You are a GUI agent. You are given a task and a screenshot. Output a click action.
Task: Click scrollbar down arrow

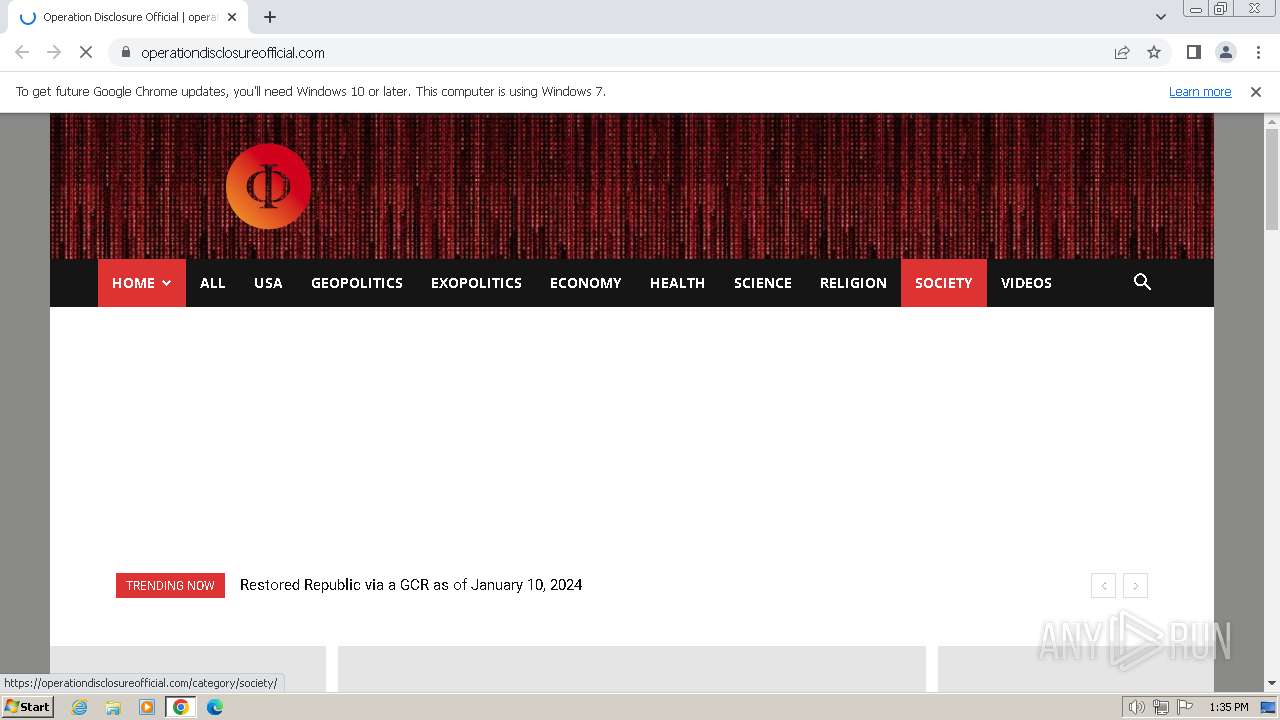(1272, 683)
